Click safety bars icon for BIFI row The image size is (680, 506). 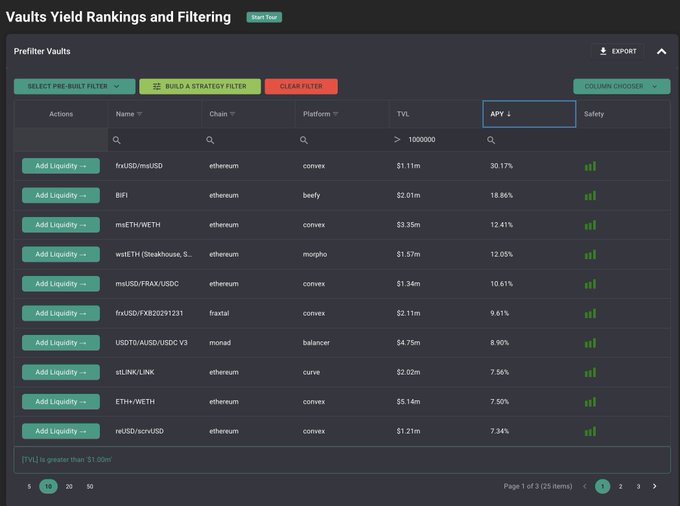pyautogui.click(x=590, y=196)
